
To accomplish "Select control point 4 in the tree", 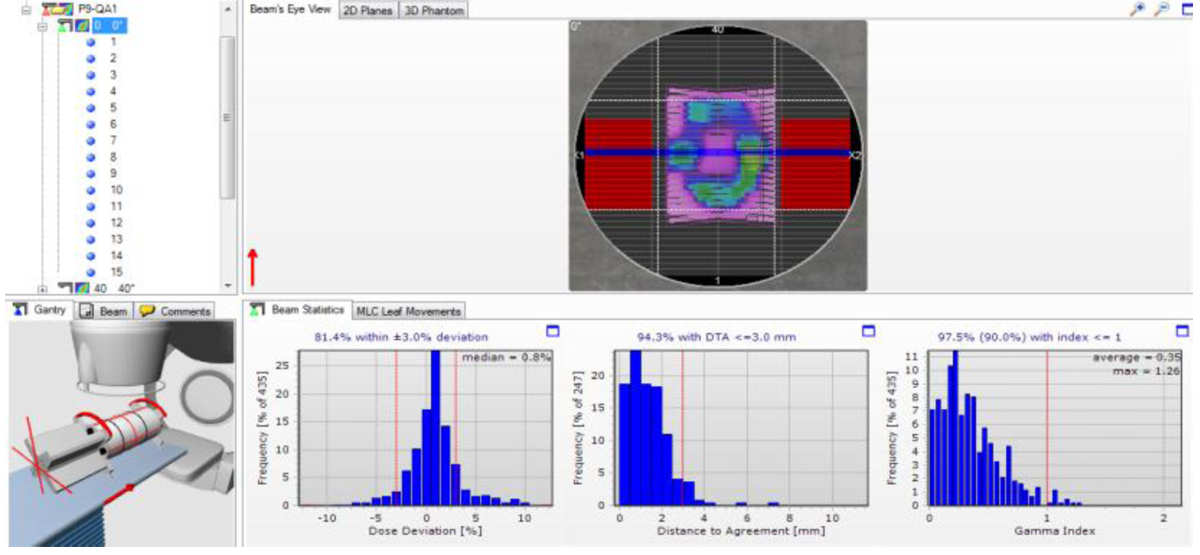I will click(114, 91).
